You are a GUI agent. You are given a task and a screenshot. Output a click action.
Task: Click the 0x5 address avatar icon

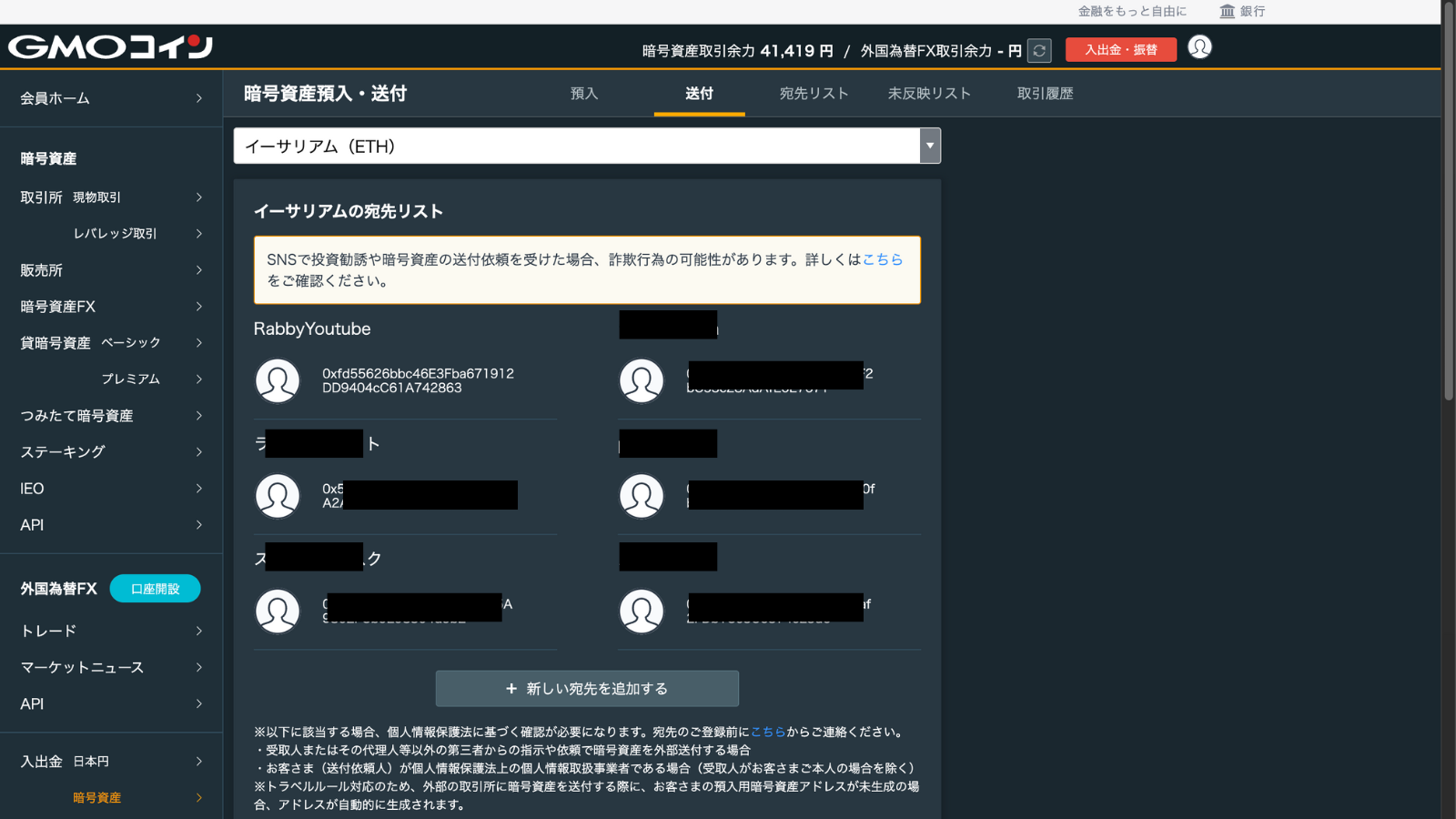(278, 496)
